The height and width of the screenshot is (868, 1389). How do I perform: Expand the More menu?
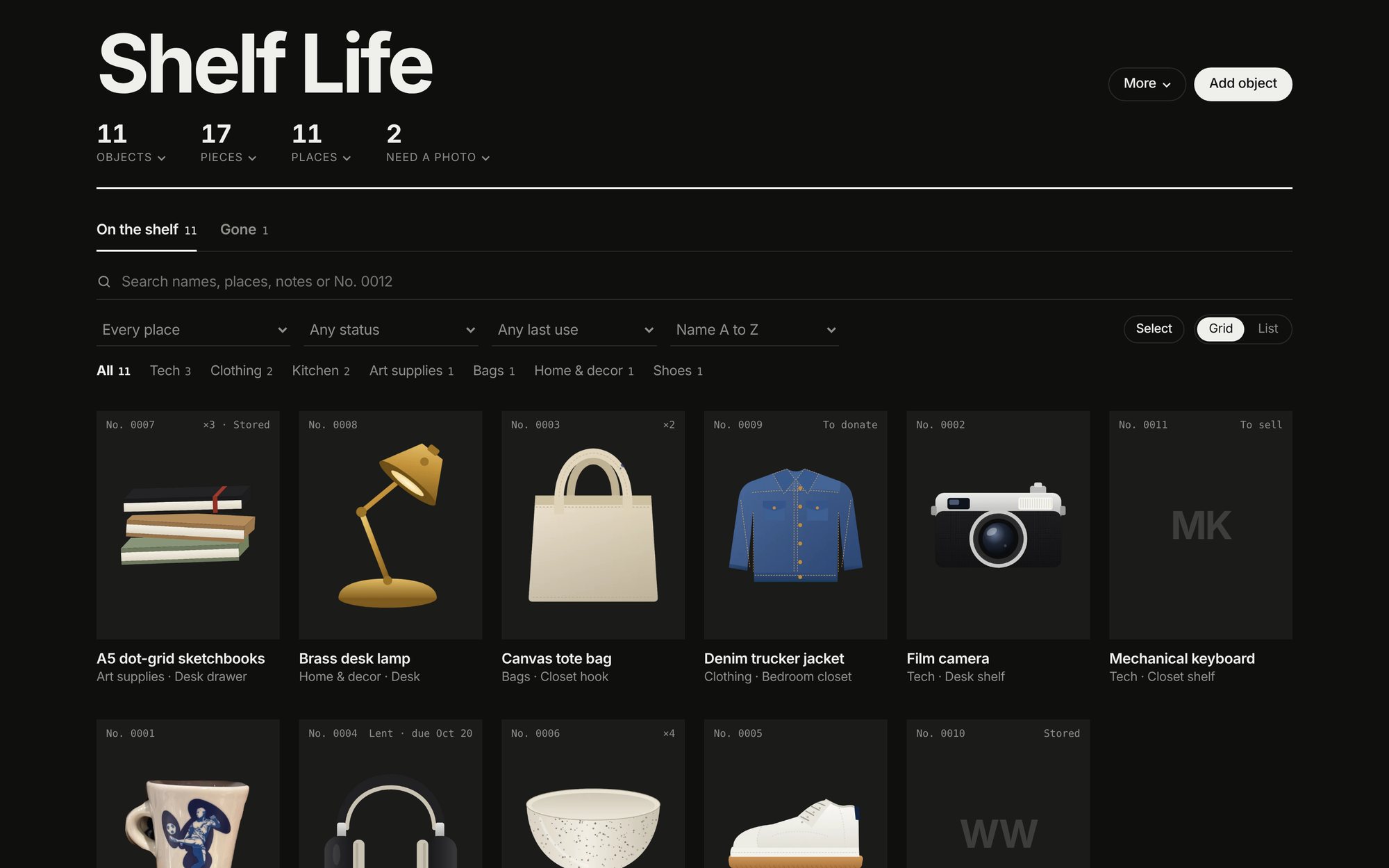1147,84
